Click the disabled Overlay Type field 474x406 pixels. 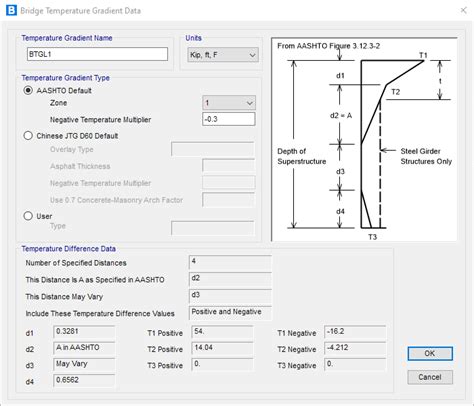pyautogui.click(x=213, y=149)
